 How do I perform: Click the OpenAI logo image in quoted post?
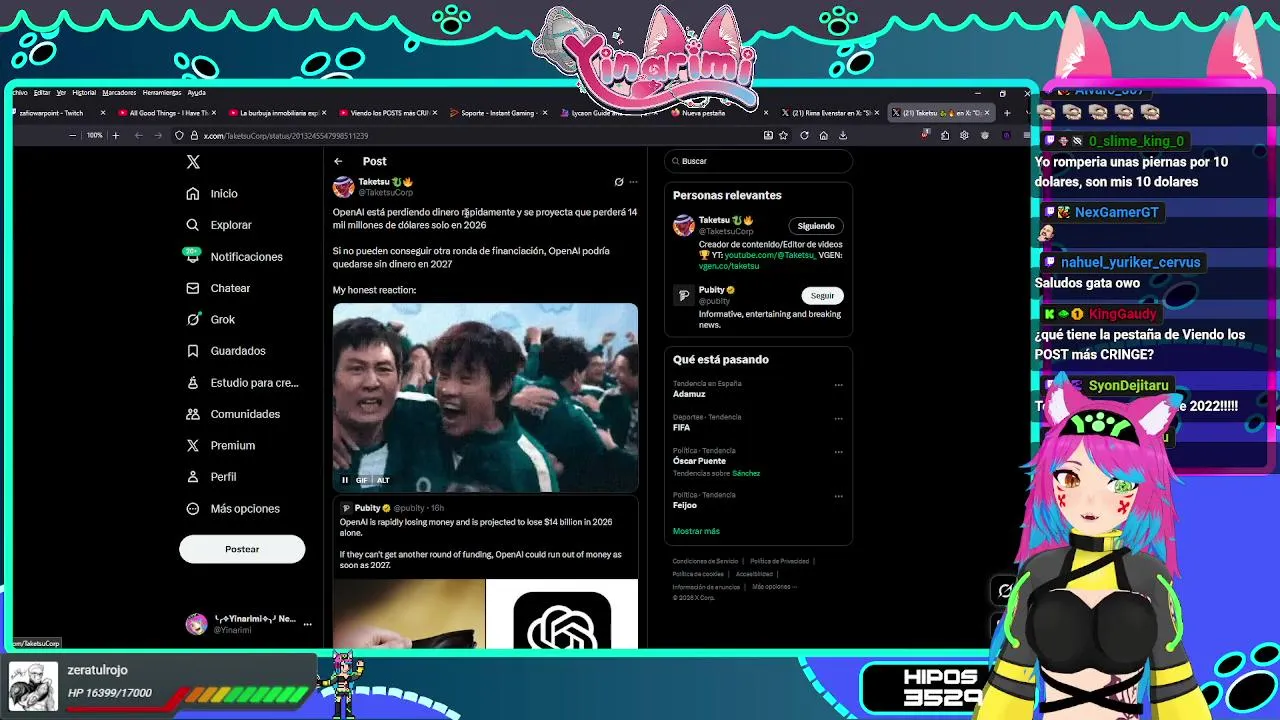(562, 614)
